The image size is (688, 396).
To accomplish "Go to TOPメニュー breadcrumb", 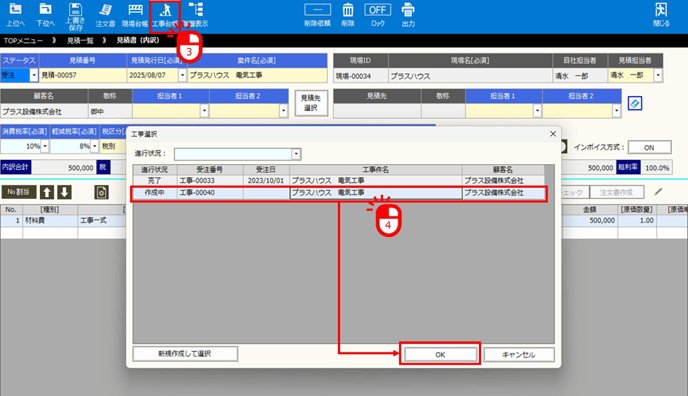I will (23, 40).
